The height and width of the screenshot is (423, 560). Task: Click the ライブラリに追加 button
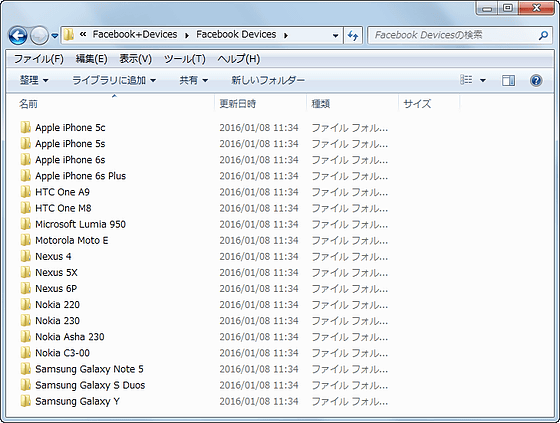tap(114, 80)
